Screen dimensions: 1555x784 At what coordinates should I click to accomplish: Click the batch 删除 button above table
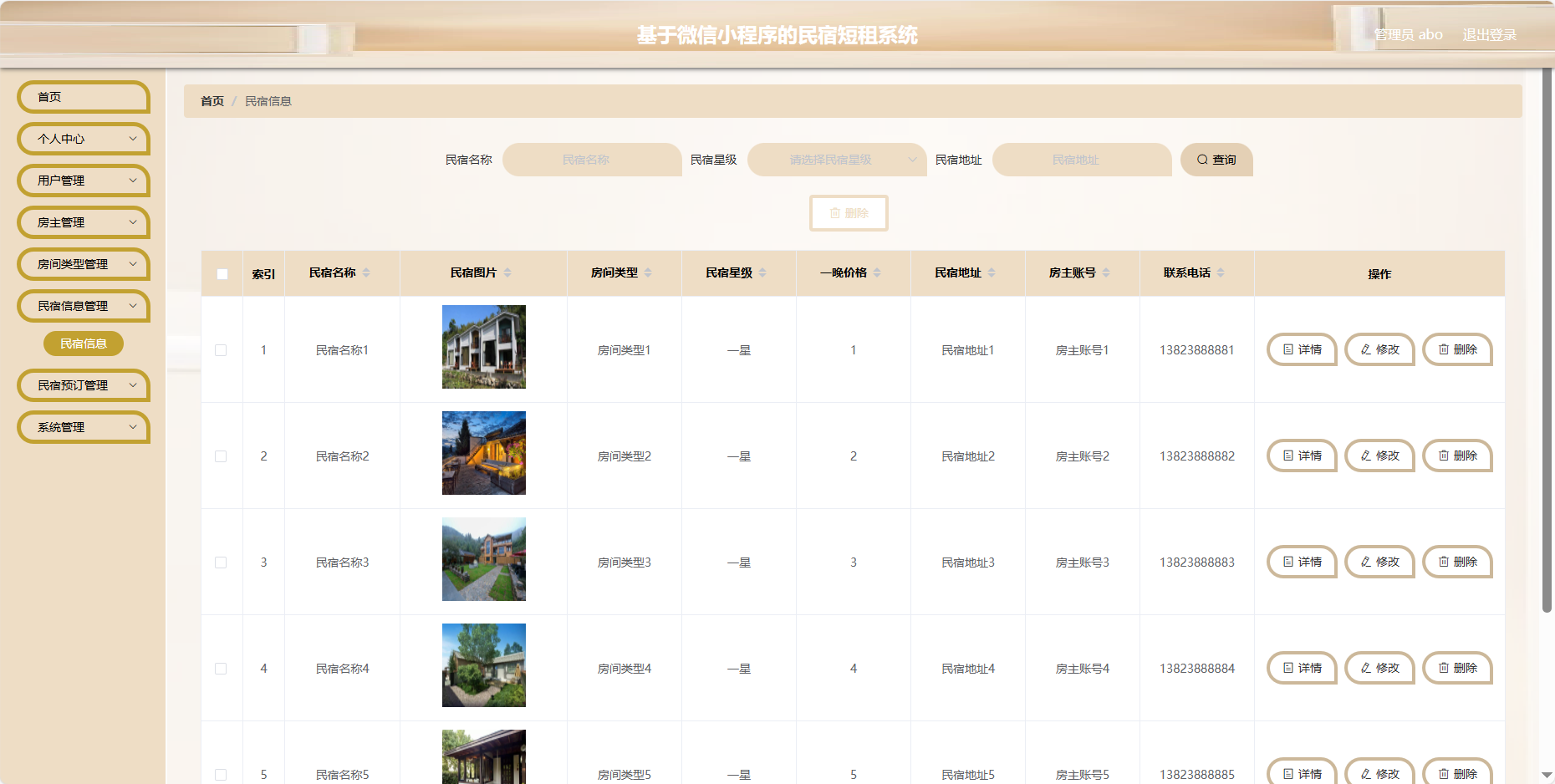[x=849, y=213]
